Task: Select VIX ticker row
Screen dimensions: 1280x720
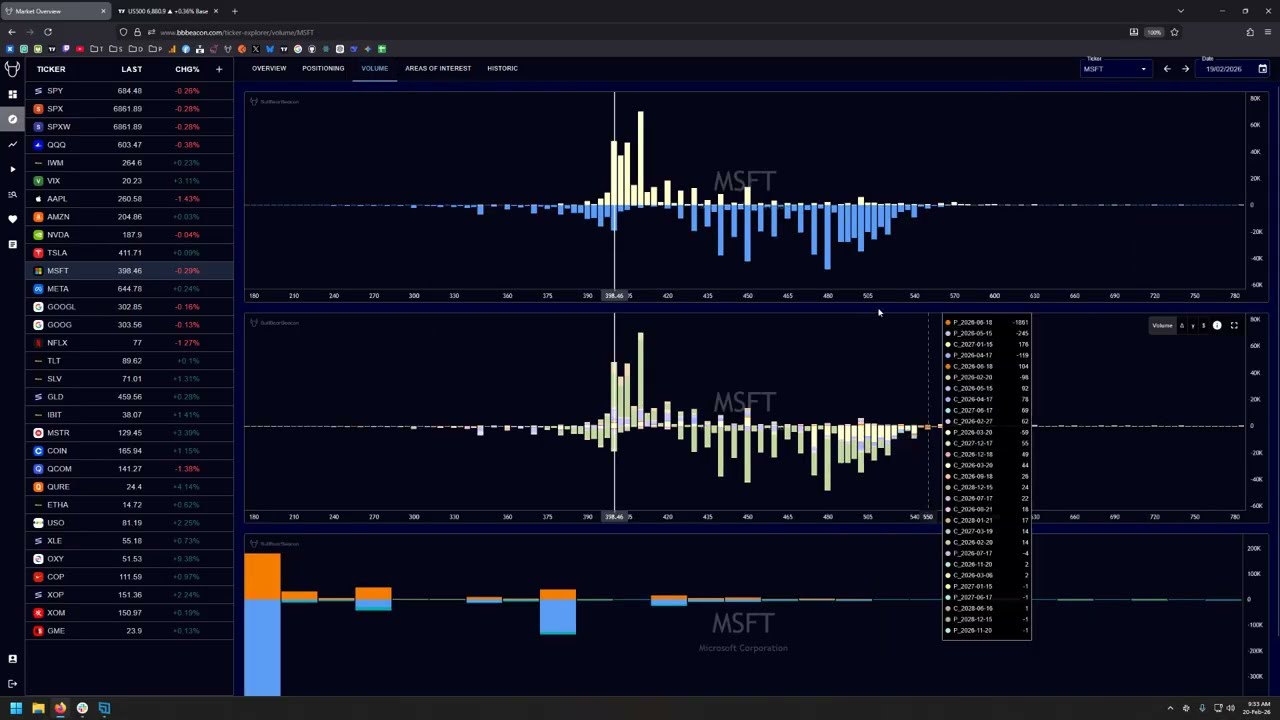Action: (x=130, y=181)
